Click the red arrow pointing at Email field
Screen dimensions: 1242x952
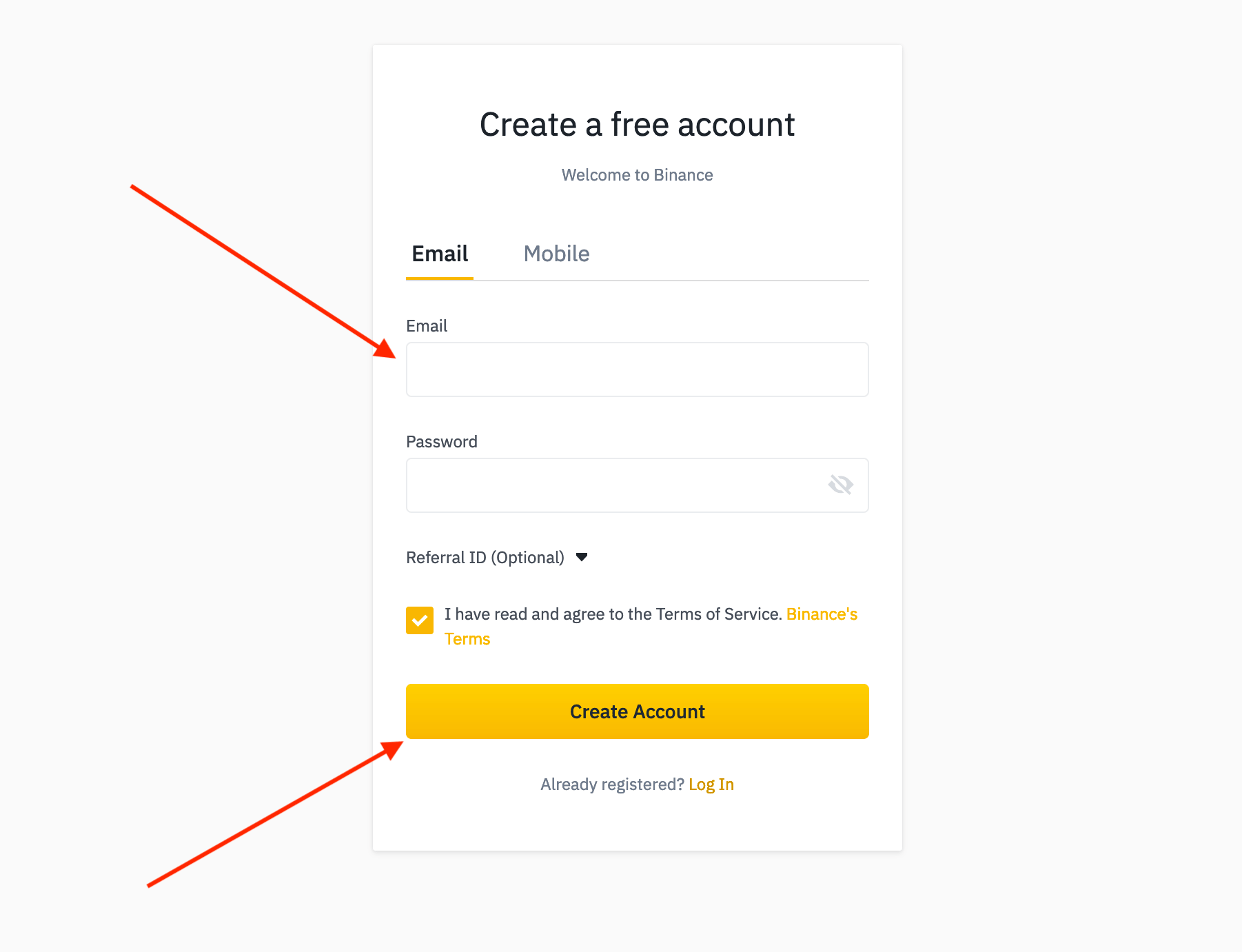[x=262, y=272]
